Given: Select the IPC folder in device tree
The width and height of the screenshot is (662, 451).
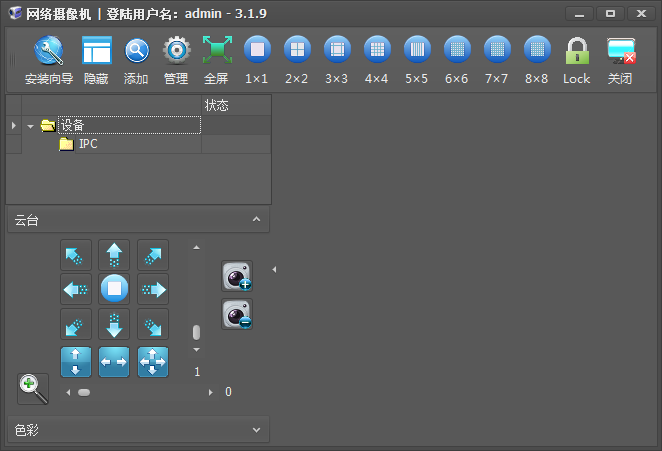Looking at the screenshot, I should pyautogui.click(x=88, y=144).
